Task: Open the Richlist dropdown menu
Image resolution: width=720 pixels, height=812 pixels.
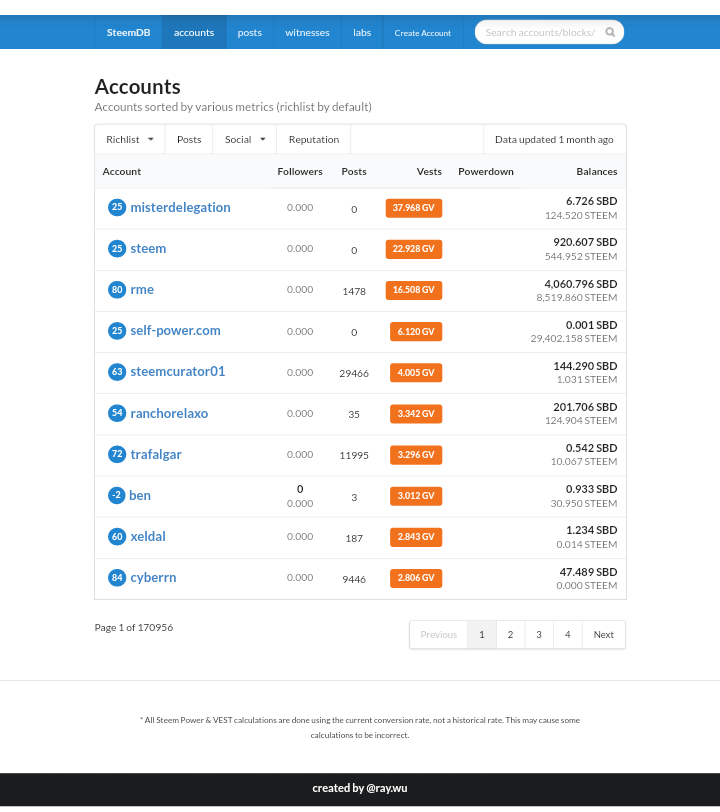Action: click(x=129, y=139)
